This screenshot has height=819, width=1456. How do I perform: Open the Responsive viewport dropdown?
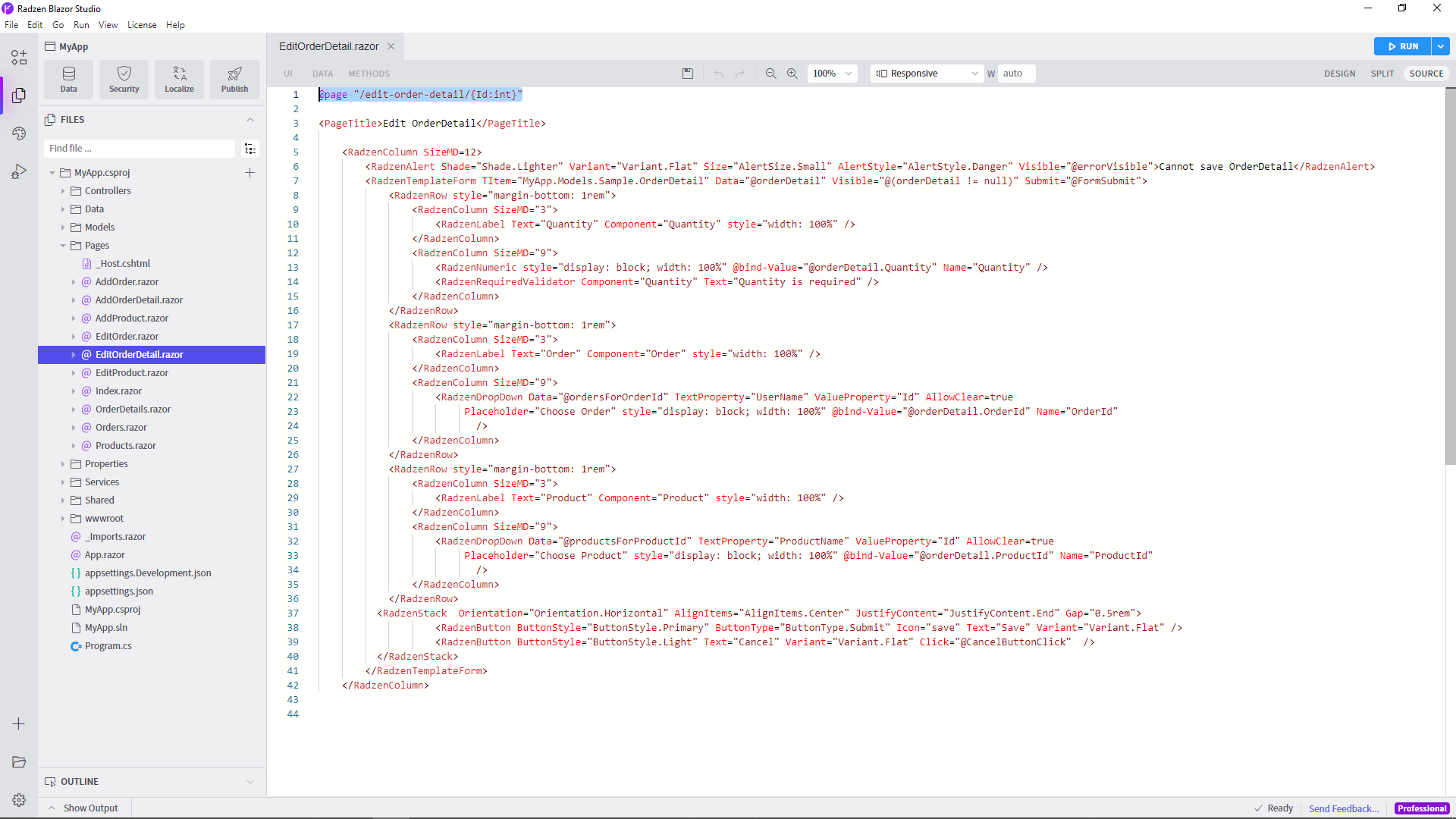click(927, 74)
